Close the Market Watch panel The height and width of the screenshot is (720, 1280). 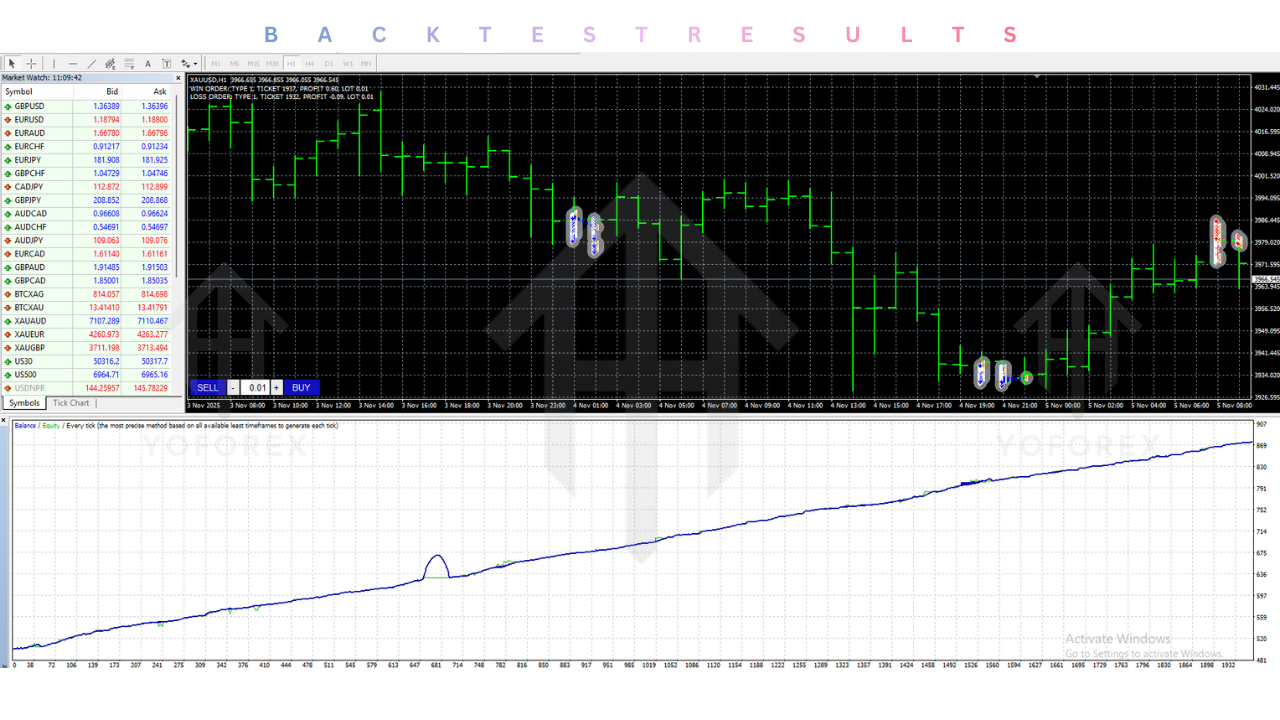(179, 78)
